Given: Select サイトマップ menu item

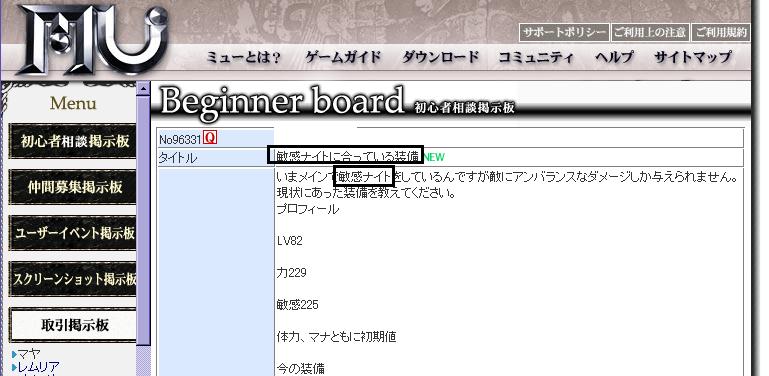Looking at the screenshot, I should click(x=693, y=58).
